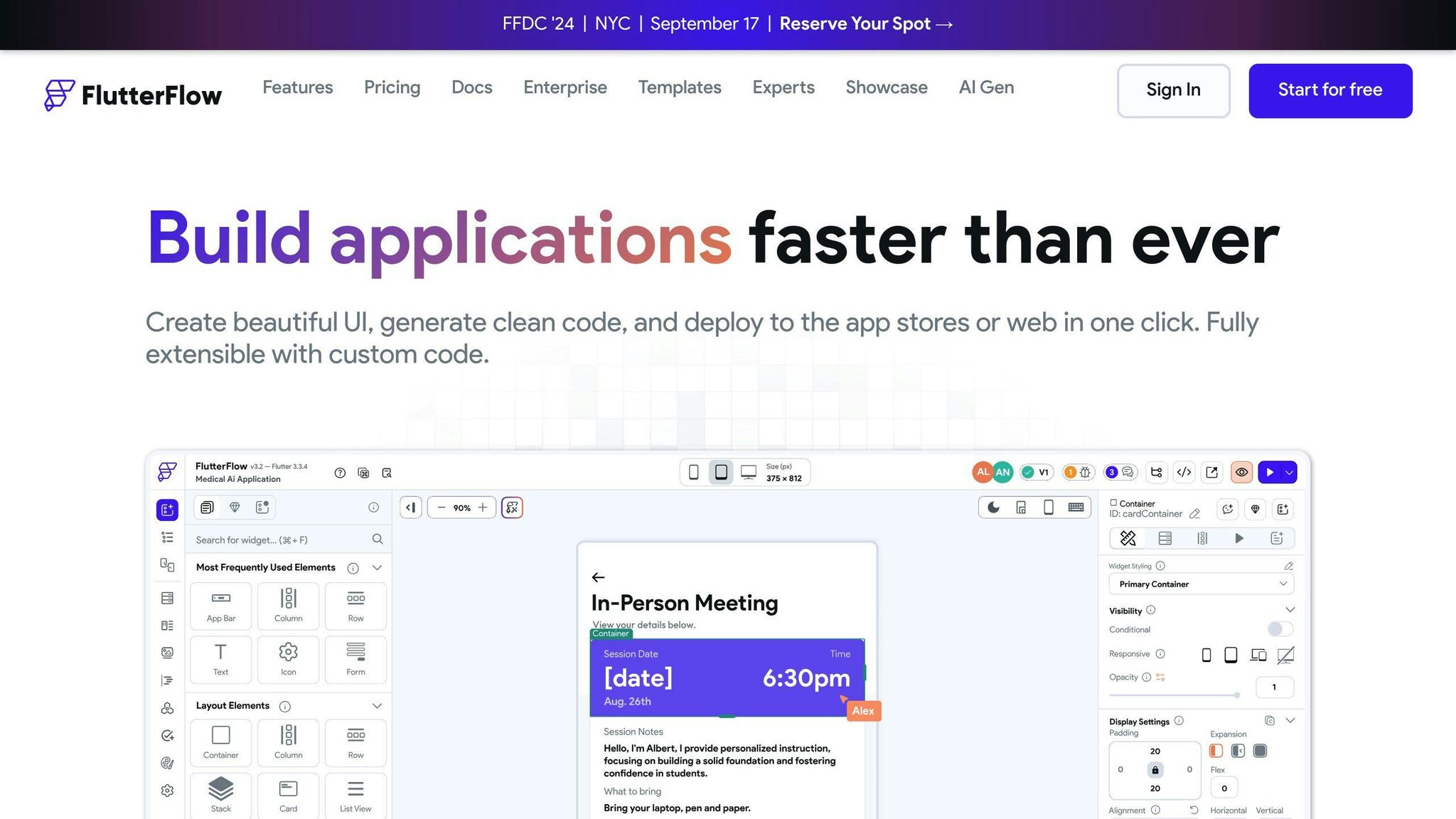1456x819 pixels.
Task: Open the settings gear in sidebar
Action: (x=167, y=791)
